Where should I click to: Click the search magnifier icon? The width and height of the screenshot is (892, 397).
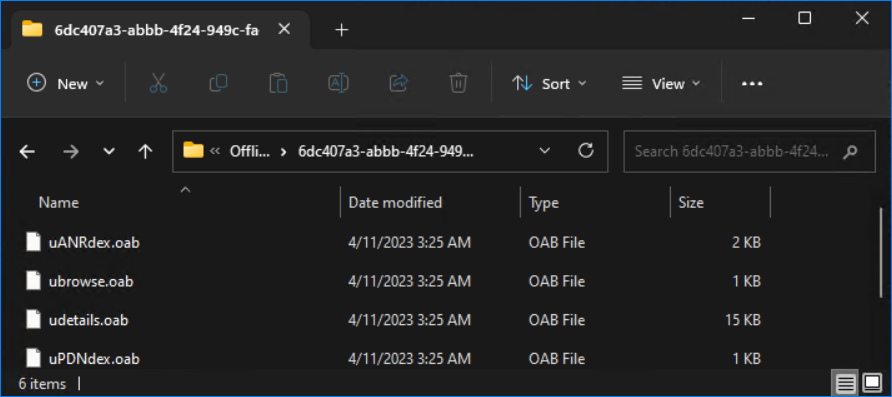pos(850,152)
